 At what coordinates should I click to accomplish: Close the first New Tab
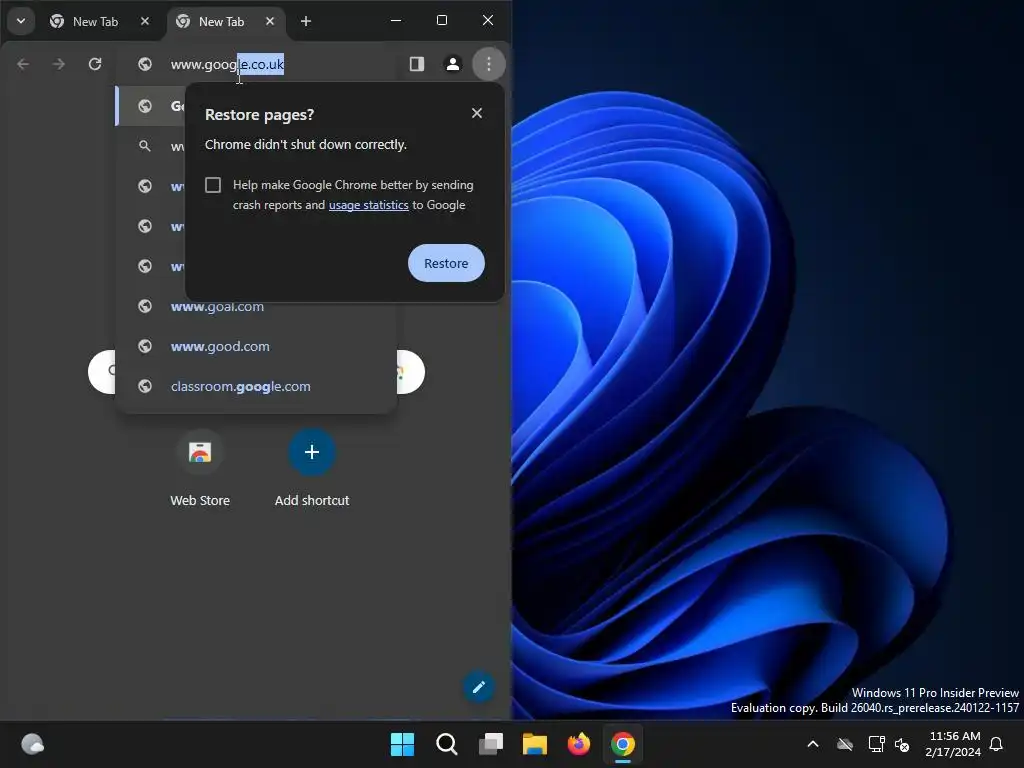point(145,22)
